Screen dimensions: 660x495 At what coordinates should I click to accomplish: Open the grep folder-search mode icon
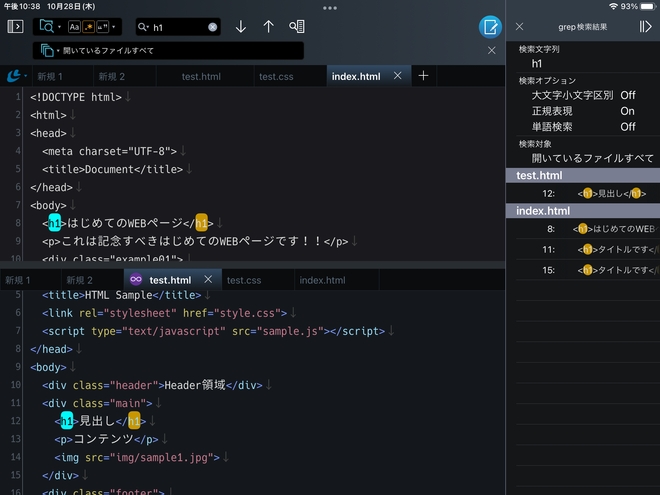[46, 27]
